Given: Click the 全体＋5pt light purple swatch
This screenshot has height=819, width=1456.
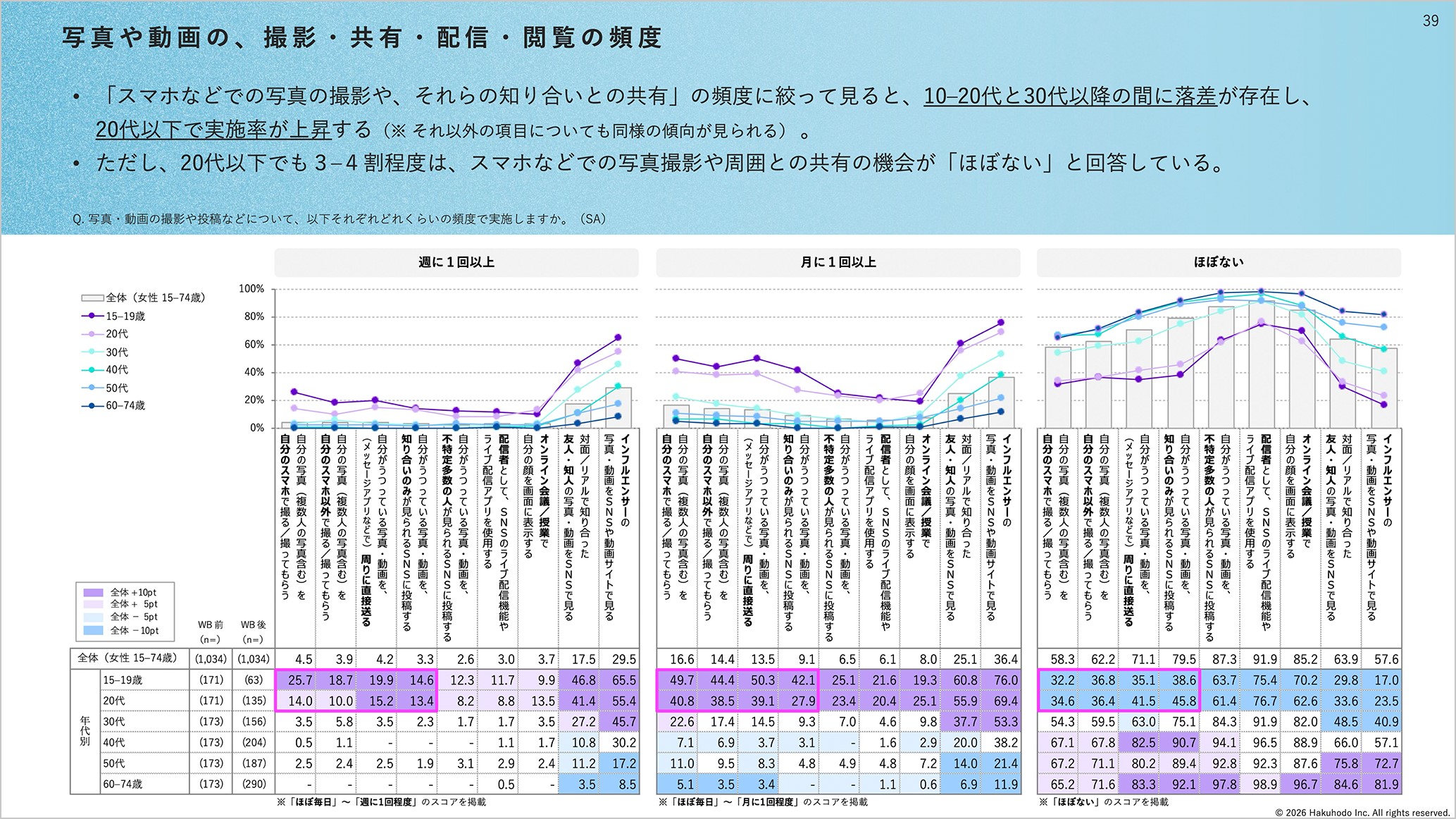Looking at the screenshot, I should pyautogui.click(x=93, y=605).
